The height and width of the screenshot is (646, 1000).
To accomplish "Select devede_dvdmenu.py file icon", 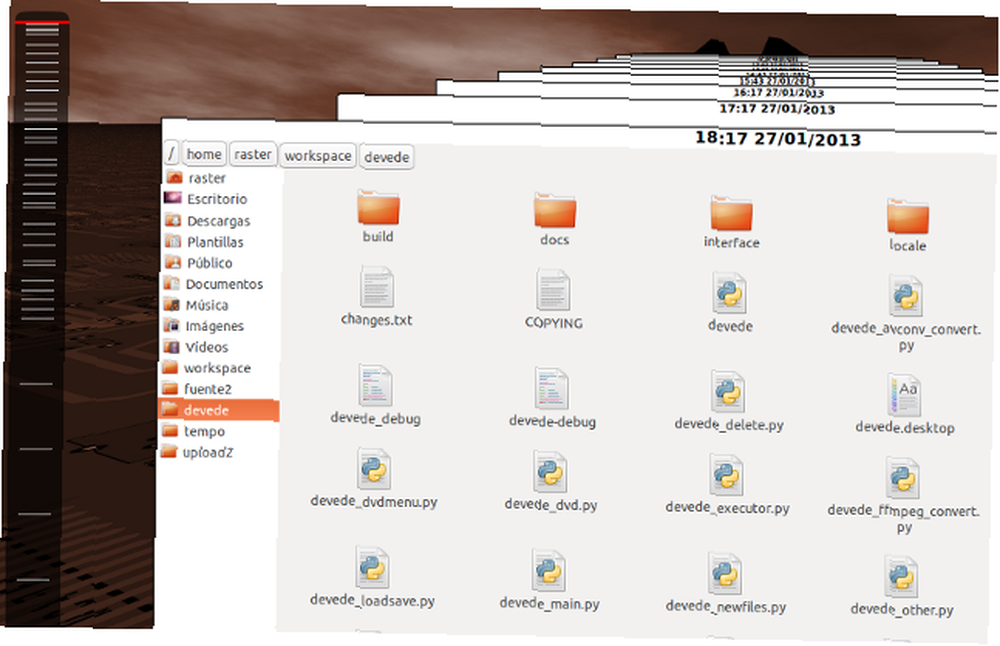I will click(374, 469).
